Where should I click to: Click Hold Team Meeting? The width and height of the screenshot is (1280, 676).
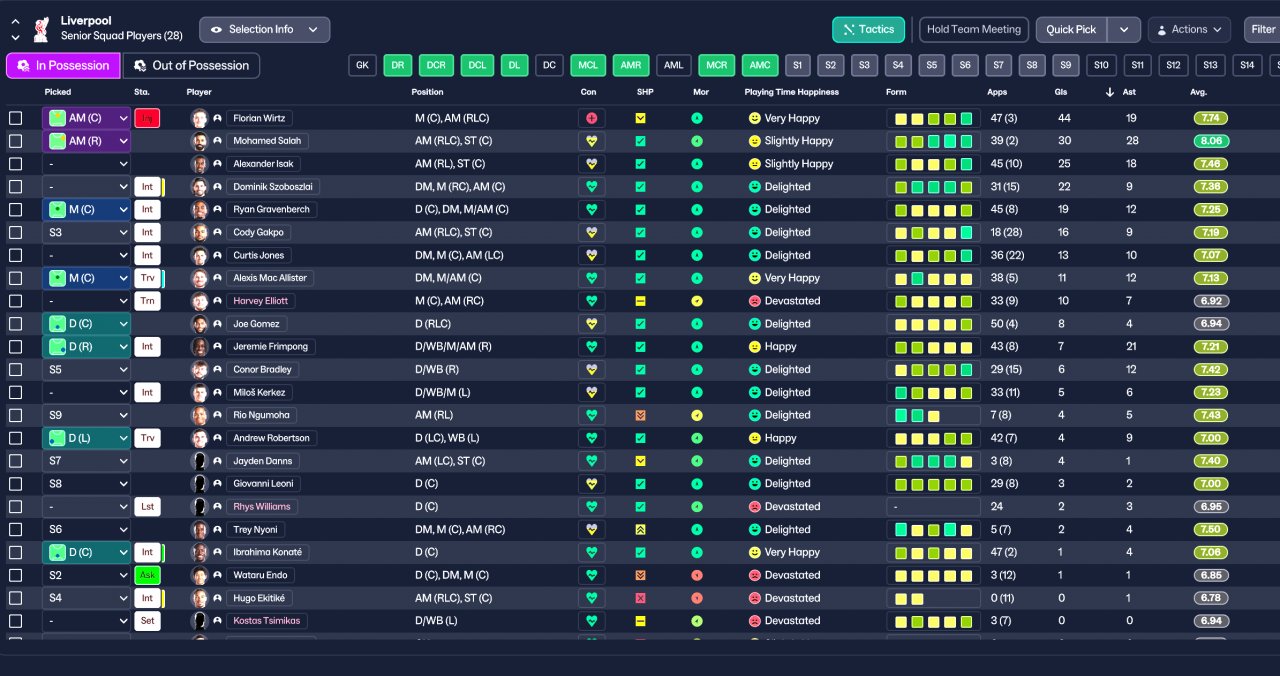(x=974, y=30)
